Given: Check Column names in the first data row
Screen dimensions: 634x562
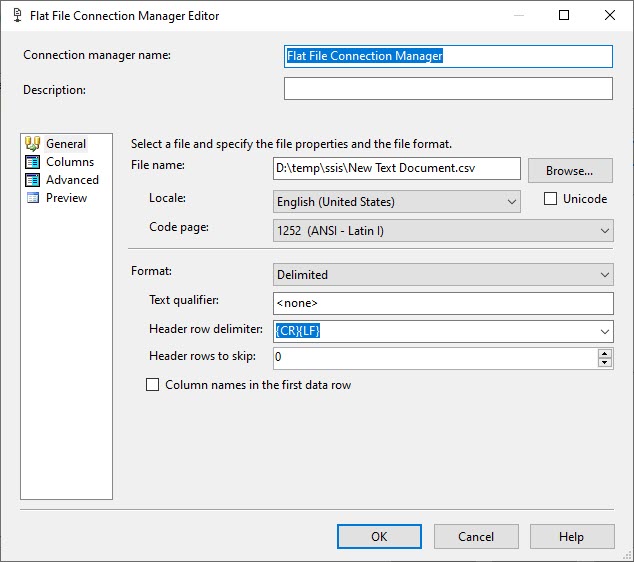Looking at the screenshot, I should 153,385.
